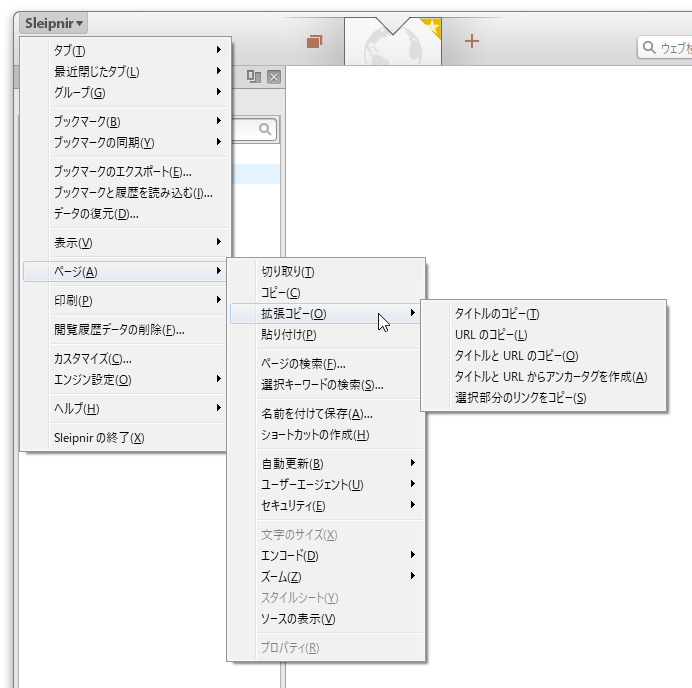This screenshot has width=692, height=688.
Task: Choose URL のコピー(L)
Action: coord(544,335)
